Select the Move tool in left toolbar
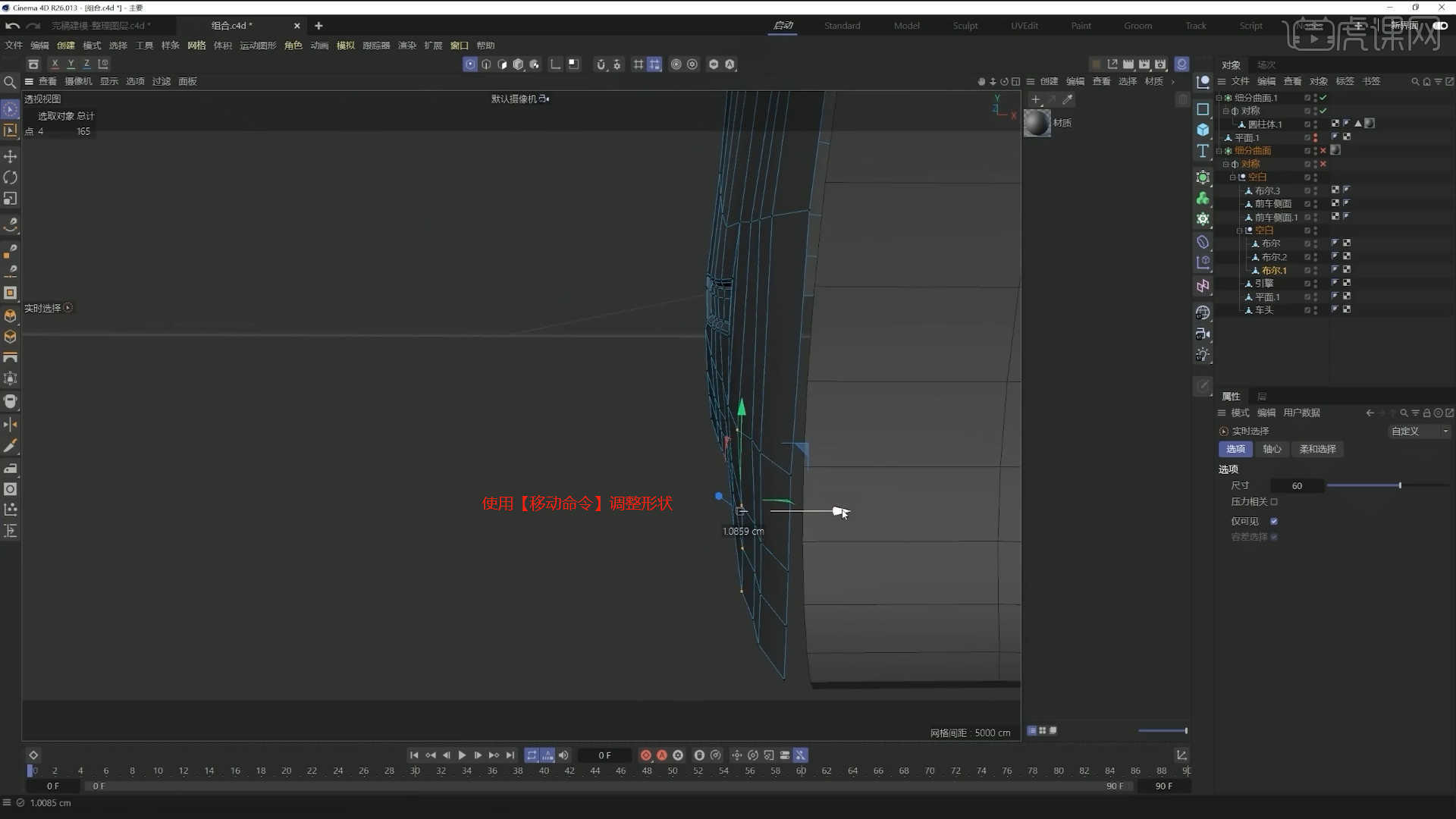 [x=10, y=156]
